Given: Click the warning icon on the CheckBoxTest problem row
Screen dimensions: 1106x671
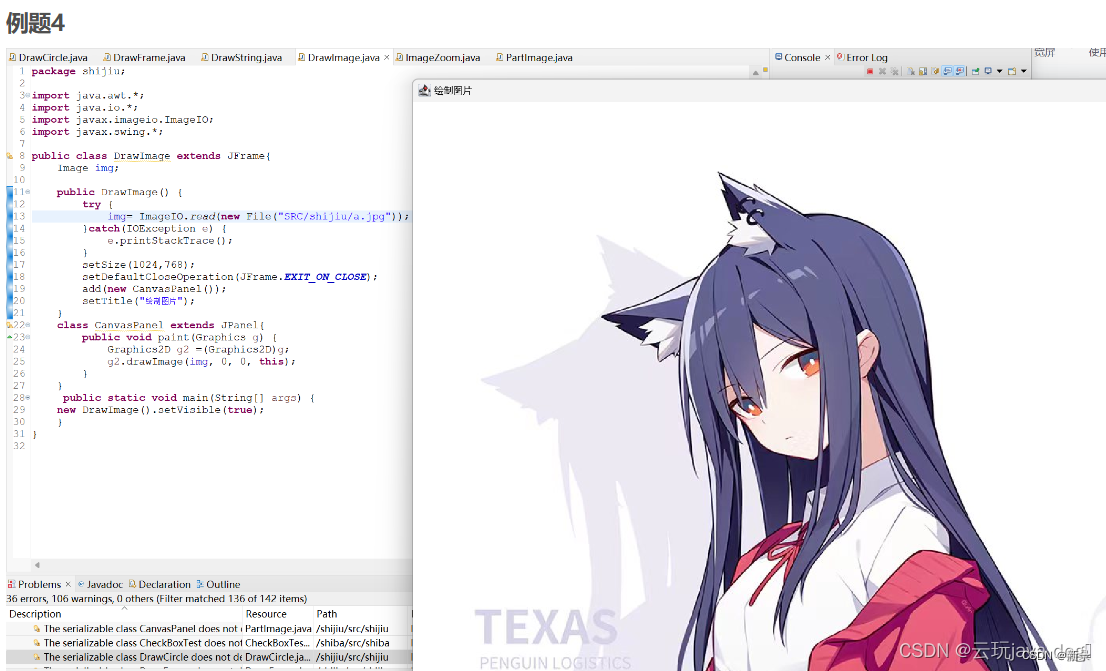Looking at the screenshot, I should click(x=37, y=643).
